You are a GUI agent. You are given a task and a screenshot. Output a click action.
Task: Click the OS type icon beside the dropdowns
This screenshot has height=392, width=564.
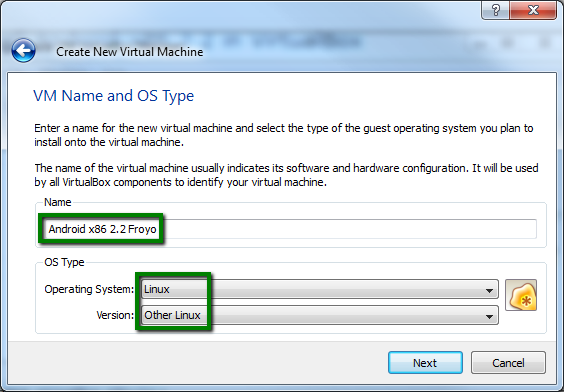click(521, 295)
